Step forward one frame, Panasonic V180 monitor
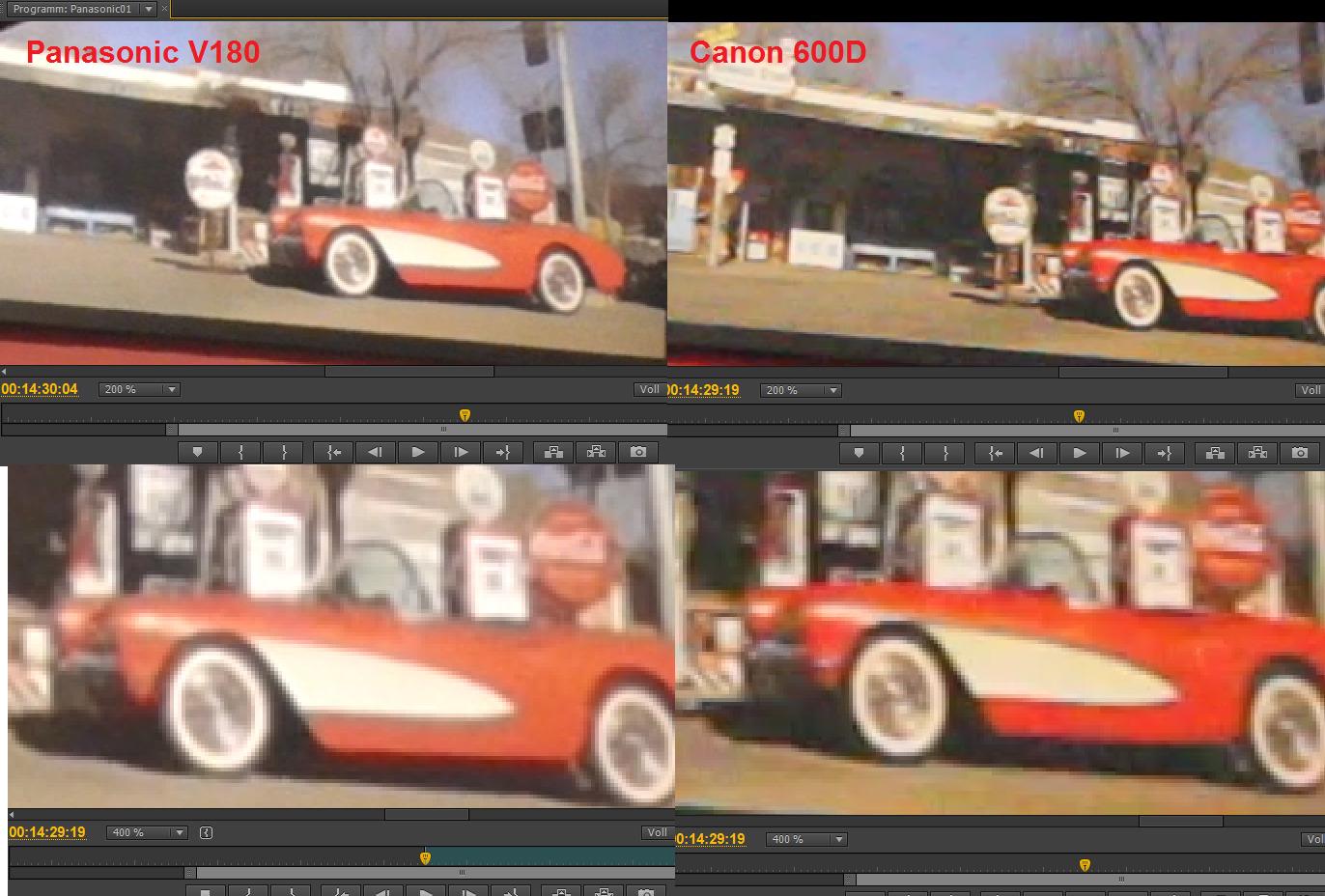The height and width of the screenshot is (896, 1325). (461, 452)
